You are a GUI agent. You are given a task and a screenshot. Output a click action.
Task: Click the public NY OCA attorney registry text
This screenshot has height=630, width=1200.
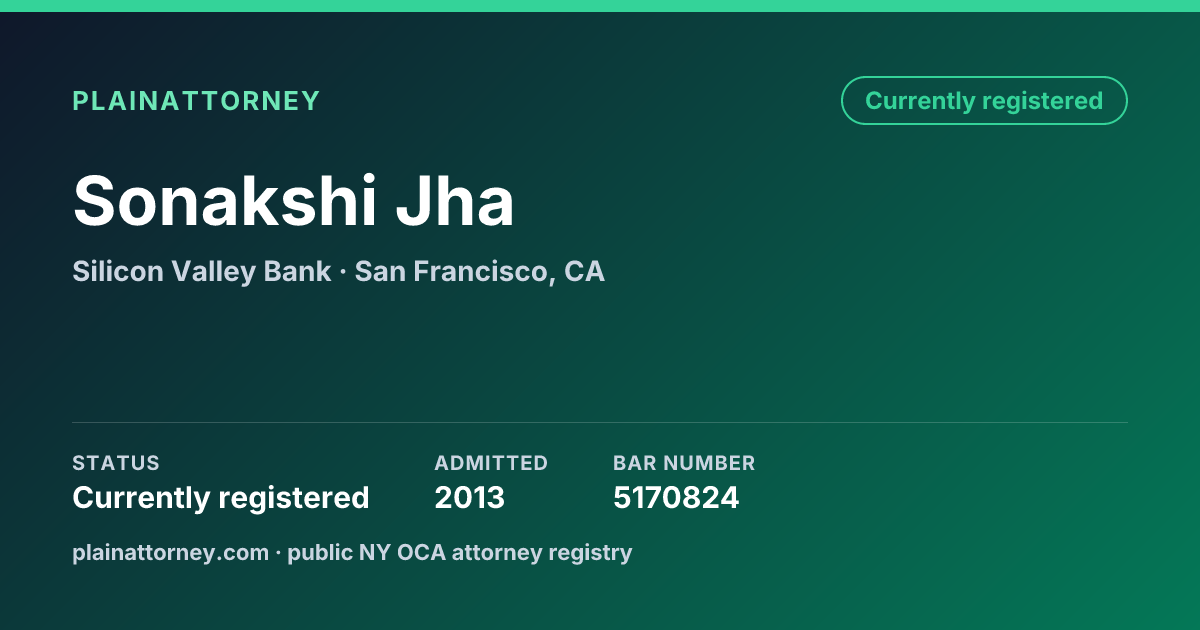pyautogui.click(x=460, y=552)
